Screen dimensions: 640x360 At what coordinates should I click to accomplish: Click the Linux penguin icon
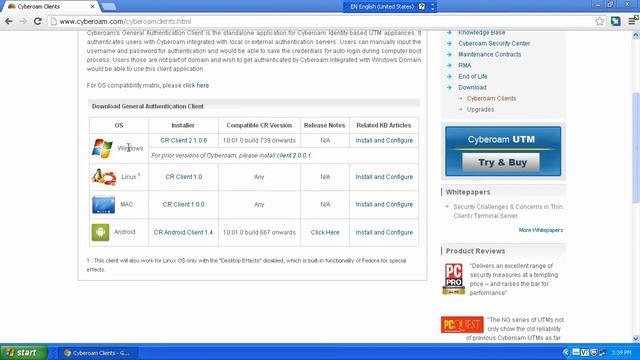click(104, 177)
